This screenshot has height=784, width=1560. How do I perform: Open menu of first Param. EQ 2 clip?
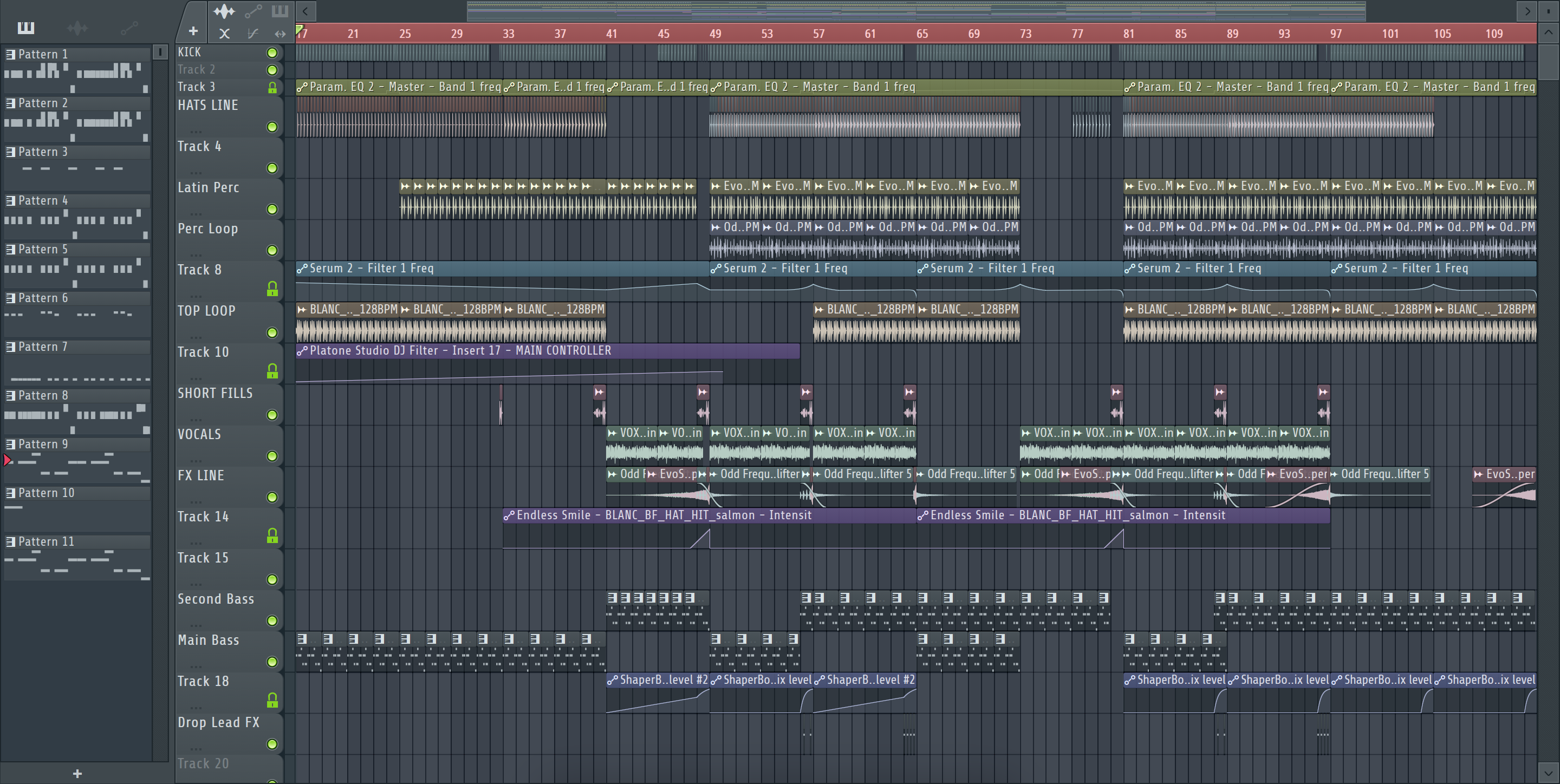click(302, 87)
